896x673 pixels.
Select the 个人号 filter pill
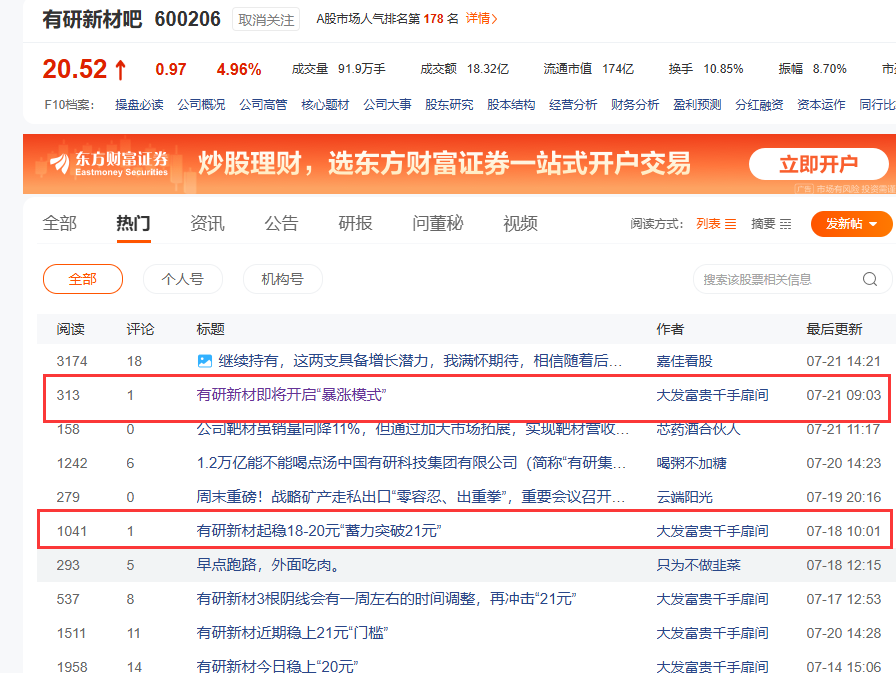pyautogui.click(x=183, y=279)
